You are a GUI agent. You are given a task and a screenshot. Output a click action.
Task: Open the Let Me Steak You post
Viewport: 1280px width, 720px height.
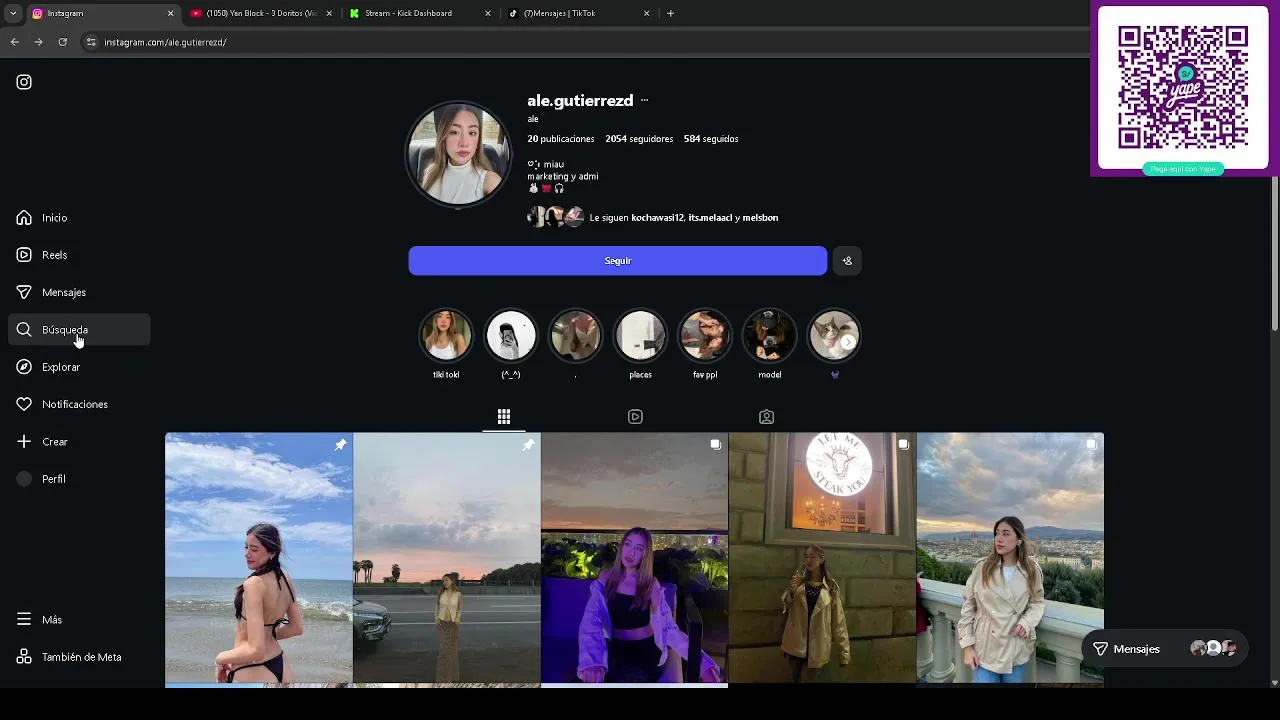click(822, 558)
